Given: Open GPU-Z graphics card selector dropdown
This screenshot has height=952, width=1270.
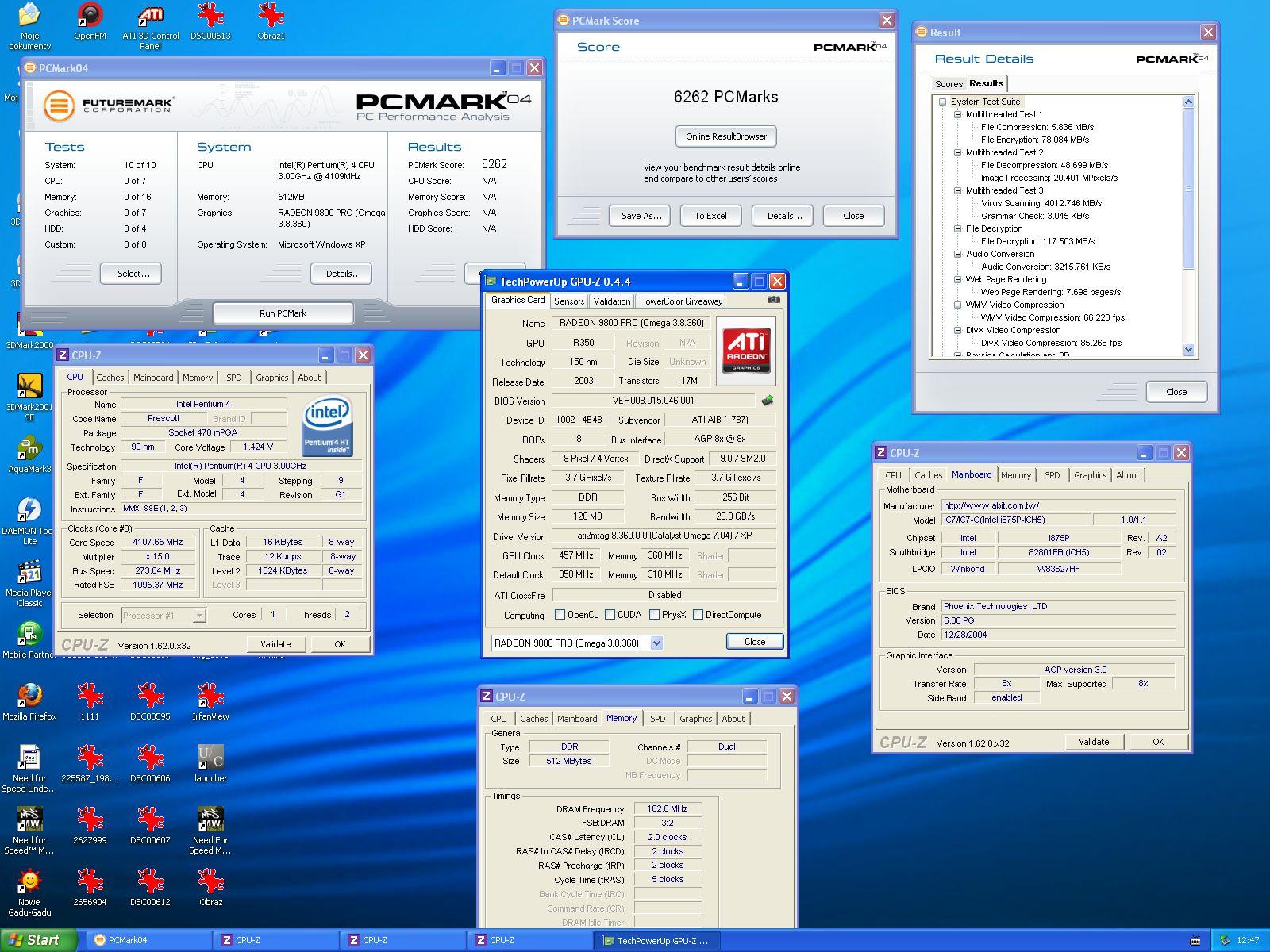Looking at the screenshot, I should [656, 643].
